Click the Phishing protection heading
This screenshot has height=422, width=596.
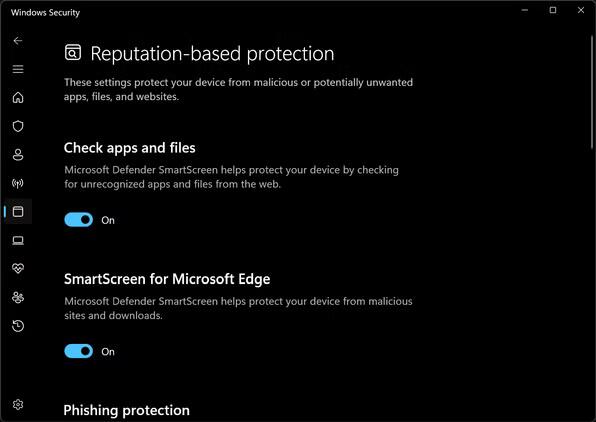(x=127, y=411)
